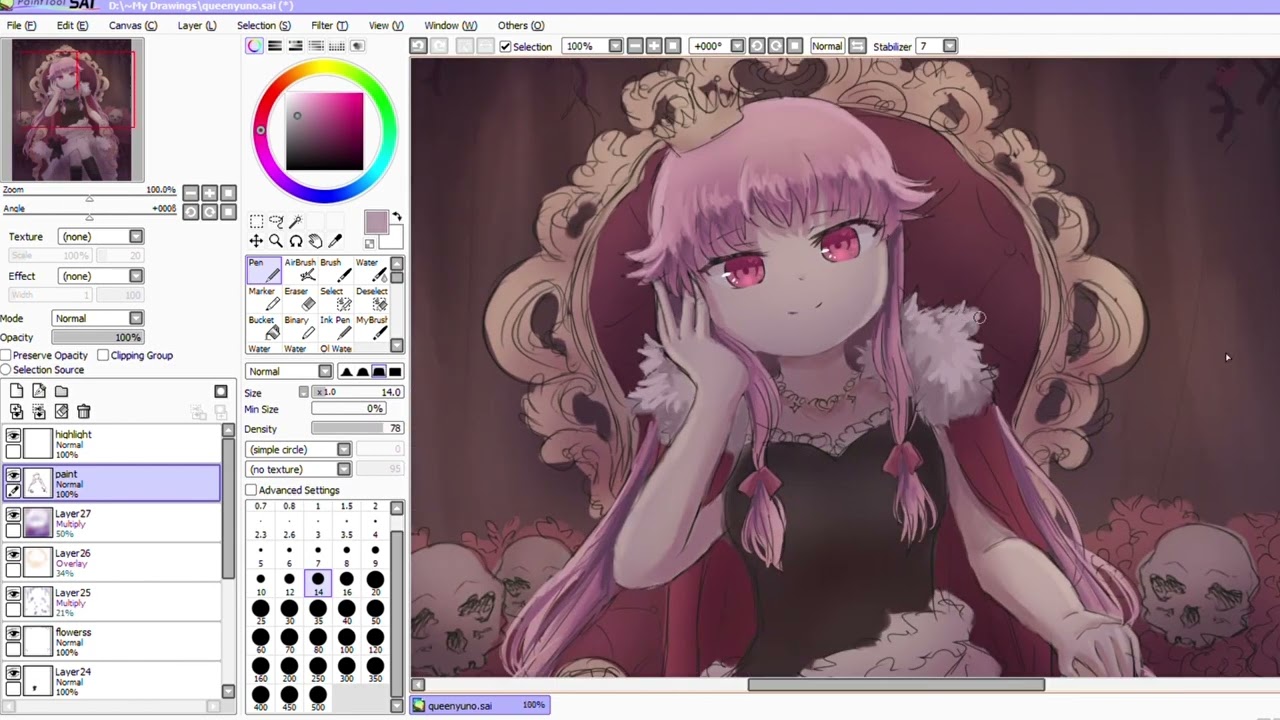
Task: Open the Selection menu
Action: [264, 25]
